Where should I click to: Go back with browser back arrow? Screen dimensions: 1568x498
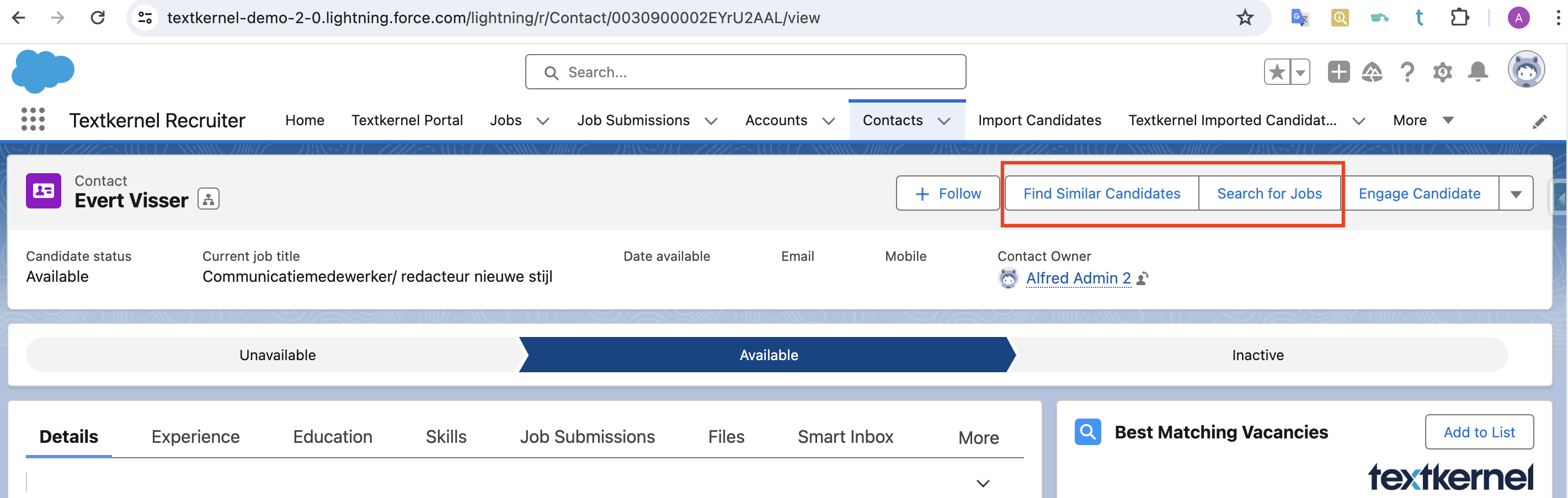tap(19, 18)
